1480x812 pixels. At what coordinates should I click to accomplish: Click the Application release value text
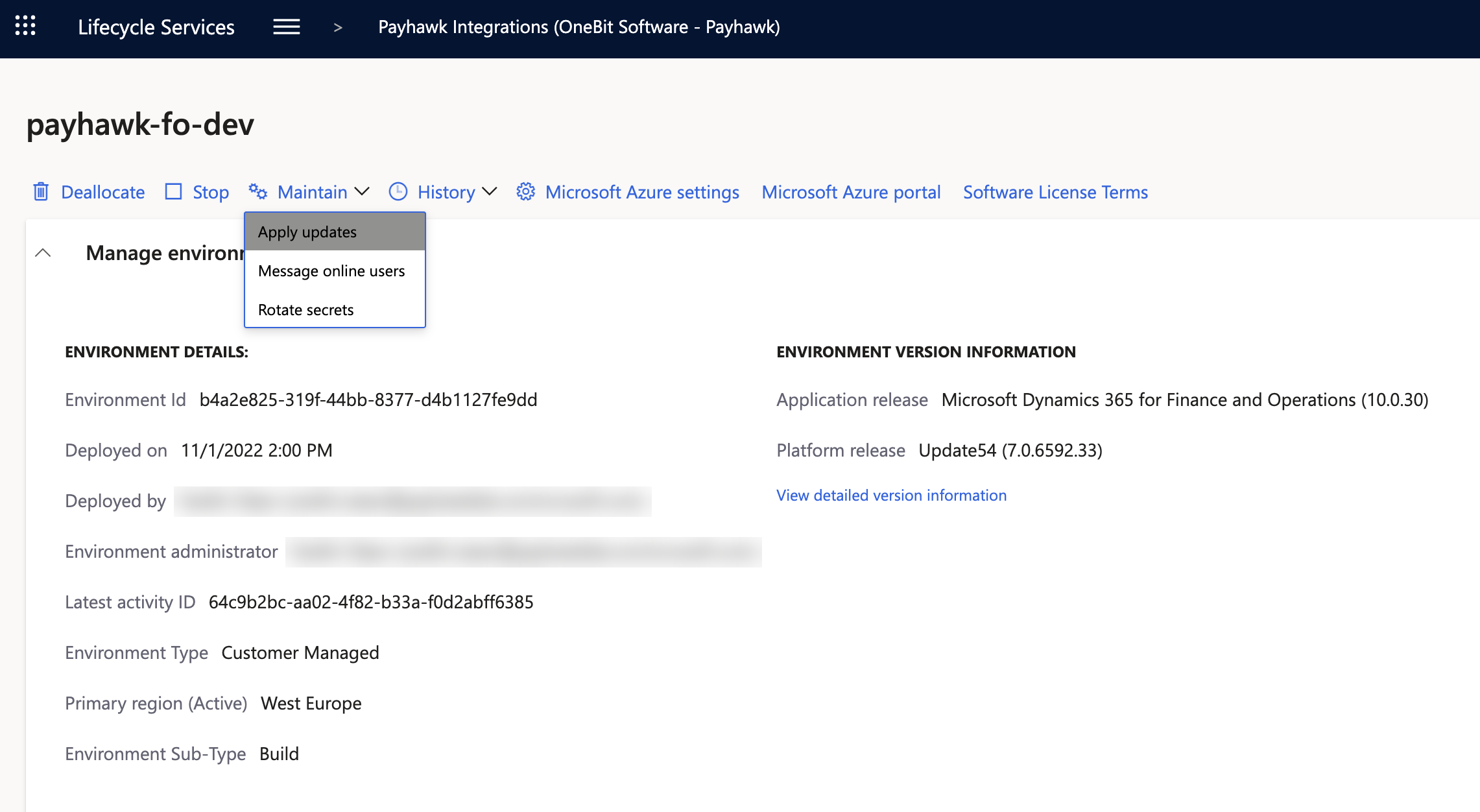[1185, 400]
